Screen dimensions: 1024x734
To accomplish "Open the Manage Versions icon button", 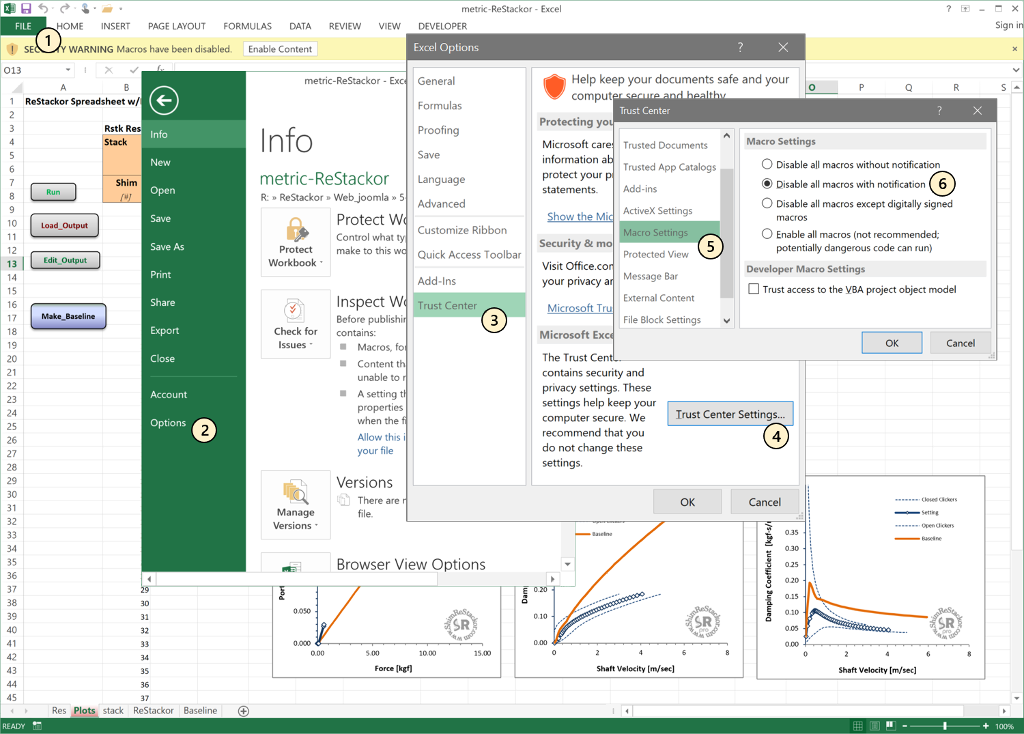I will (295, 505).
